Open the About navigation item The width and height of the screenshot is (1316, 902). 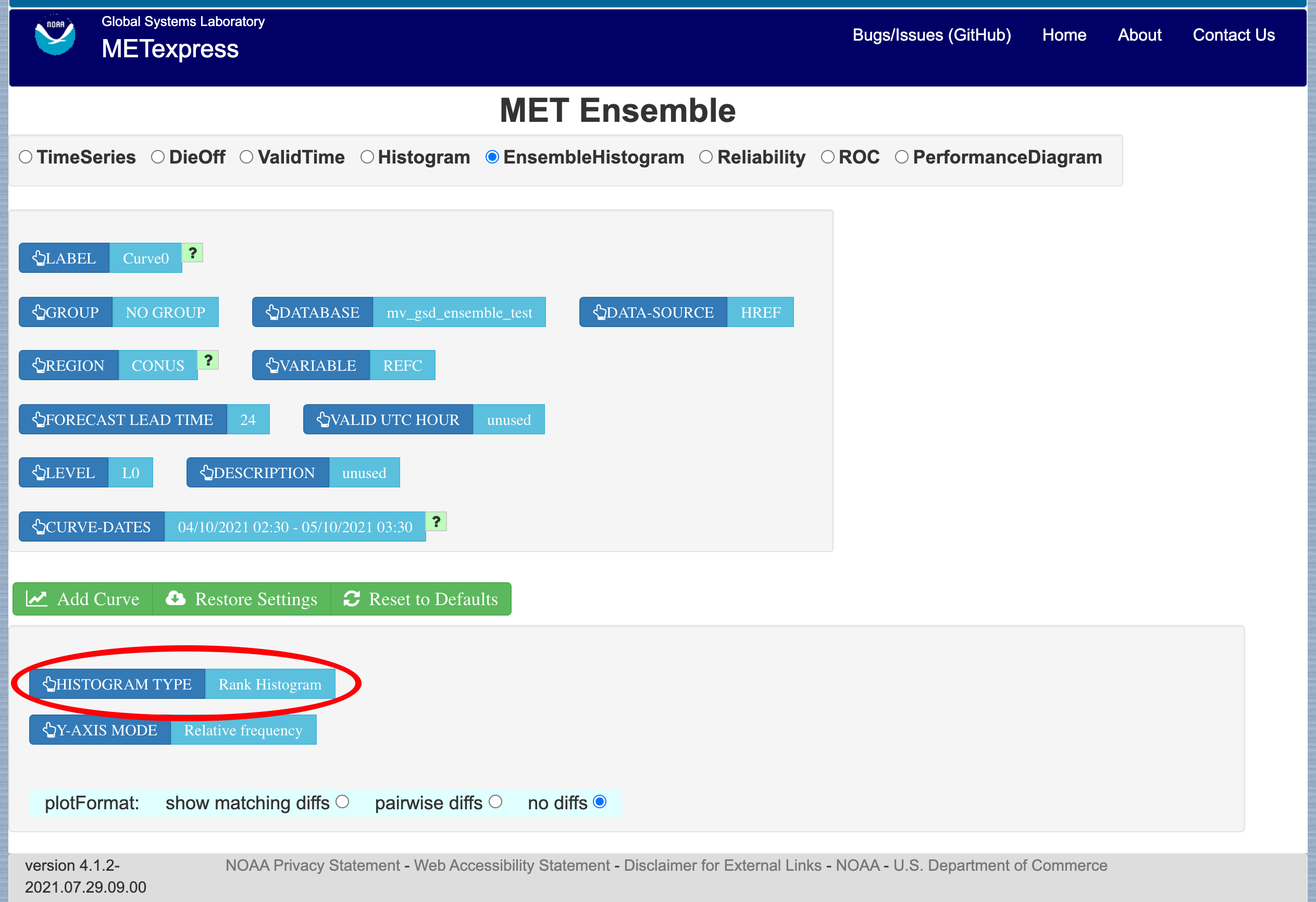(1139, 35)
